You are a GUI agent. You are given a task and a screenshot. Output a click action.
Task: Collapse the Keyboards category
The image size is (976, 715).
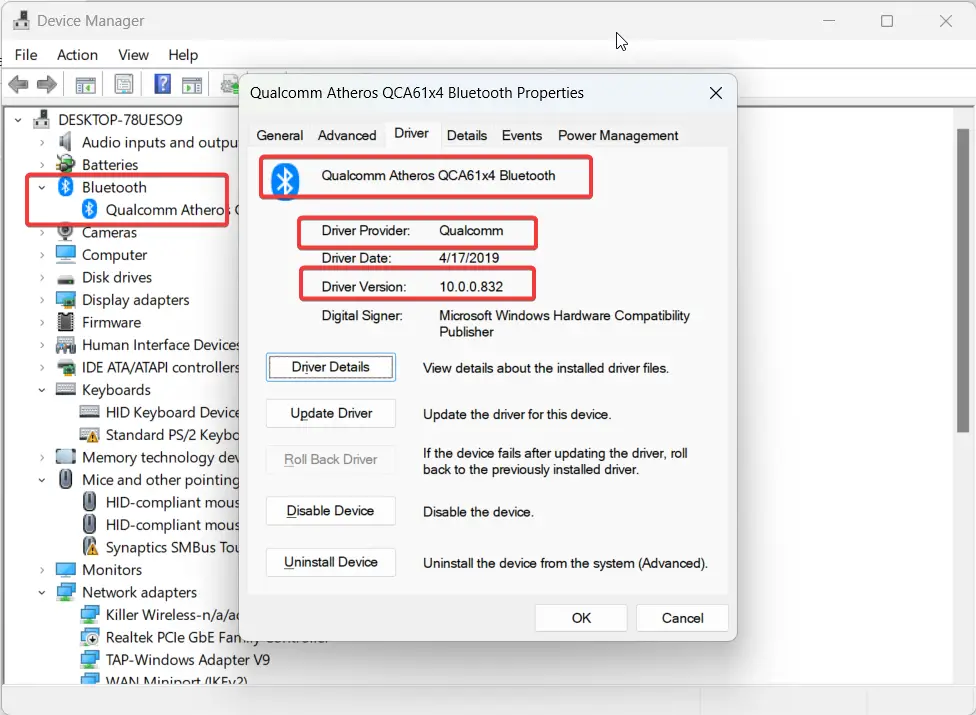[x=42, y=390]
